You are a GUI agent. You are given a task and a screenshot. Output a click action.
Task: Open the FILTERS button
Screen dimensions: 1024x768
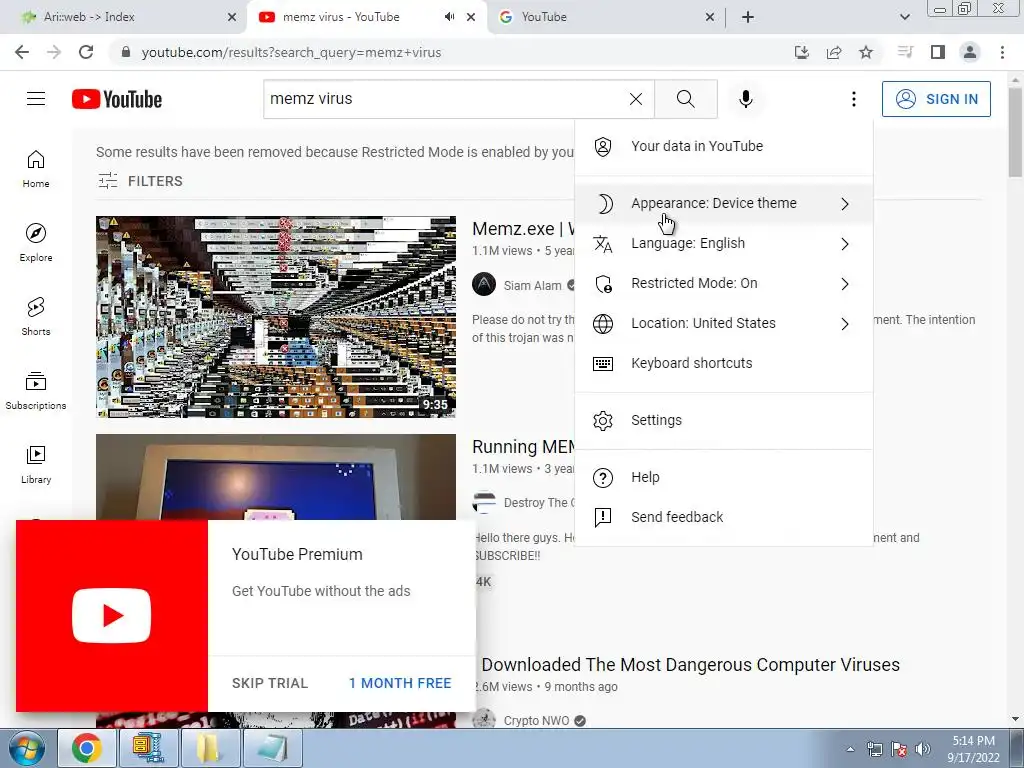140,181
